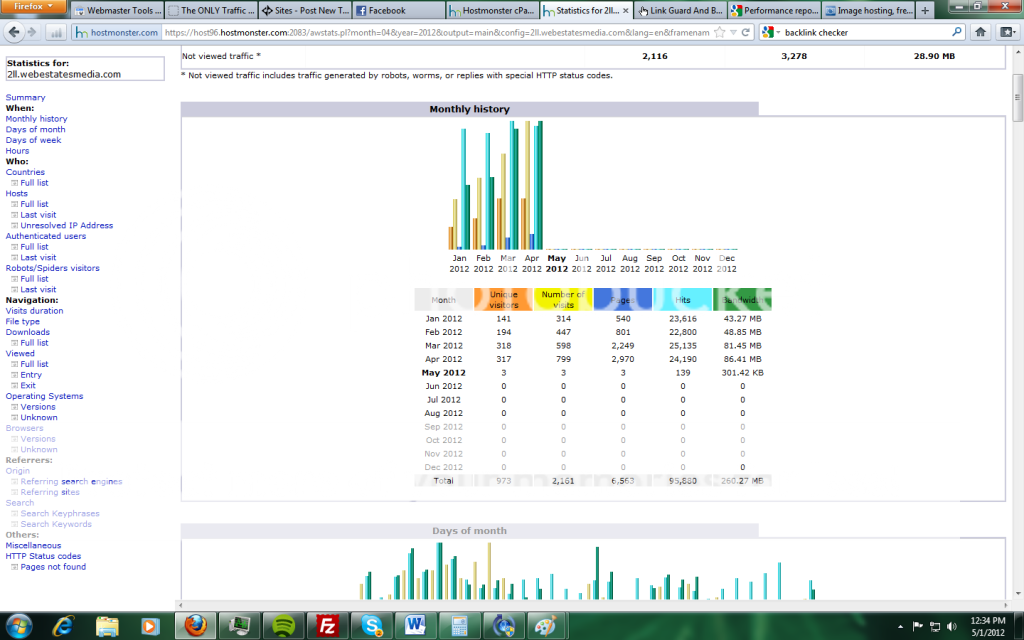Open the Operating Systems link

44,396
